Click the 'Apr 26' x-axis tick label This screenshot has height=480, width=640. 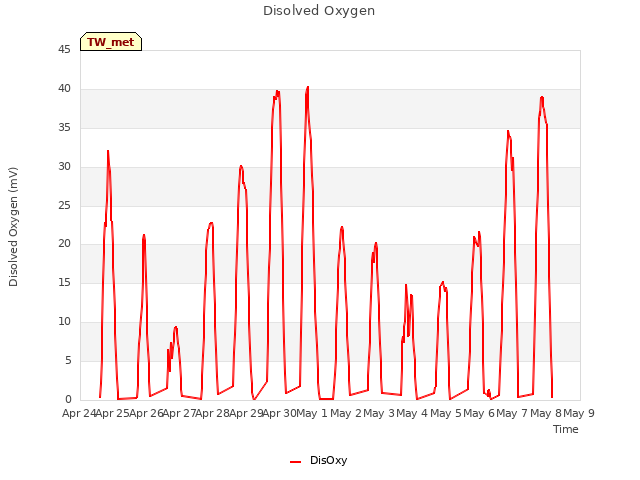(x=146, y=413)
